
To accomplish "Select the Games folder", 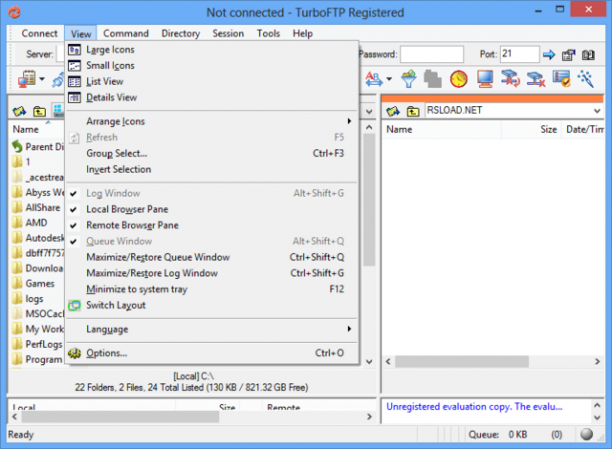I will point(33,284).
